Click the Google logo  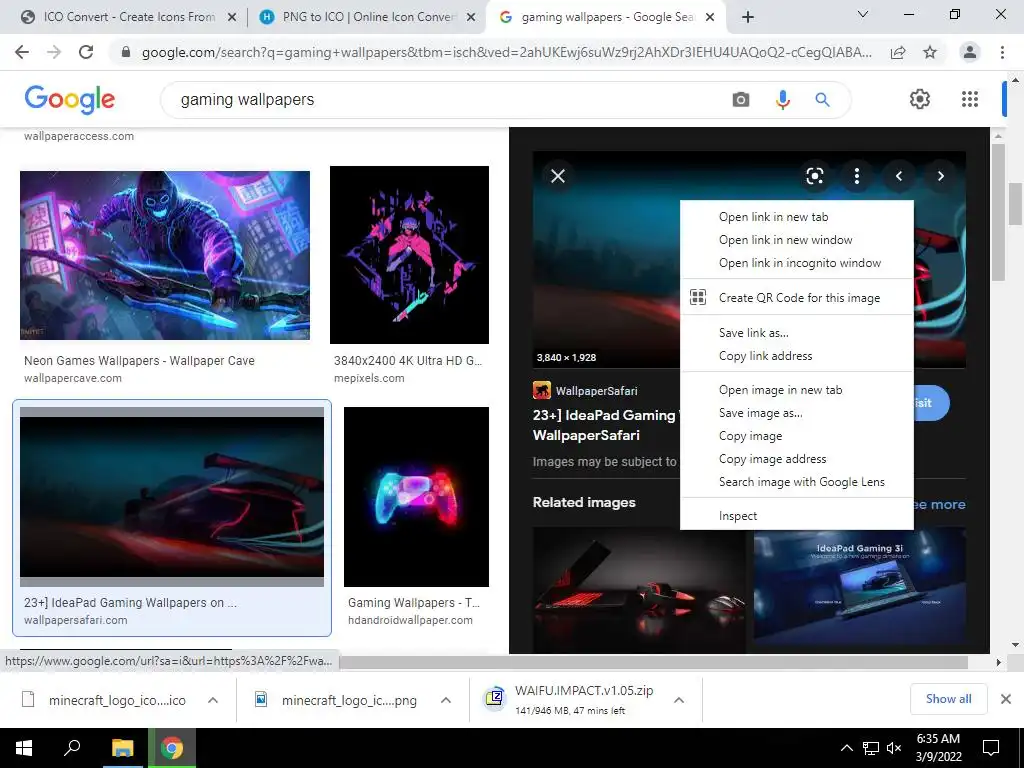coord(70,99)
